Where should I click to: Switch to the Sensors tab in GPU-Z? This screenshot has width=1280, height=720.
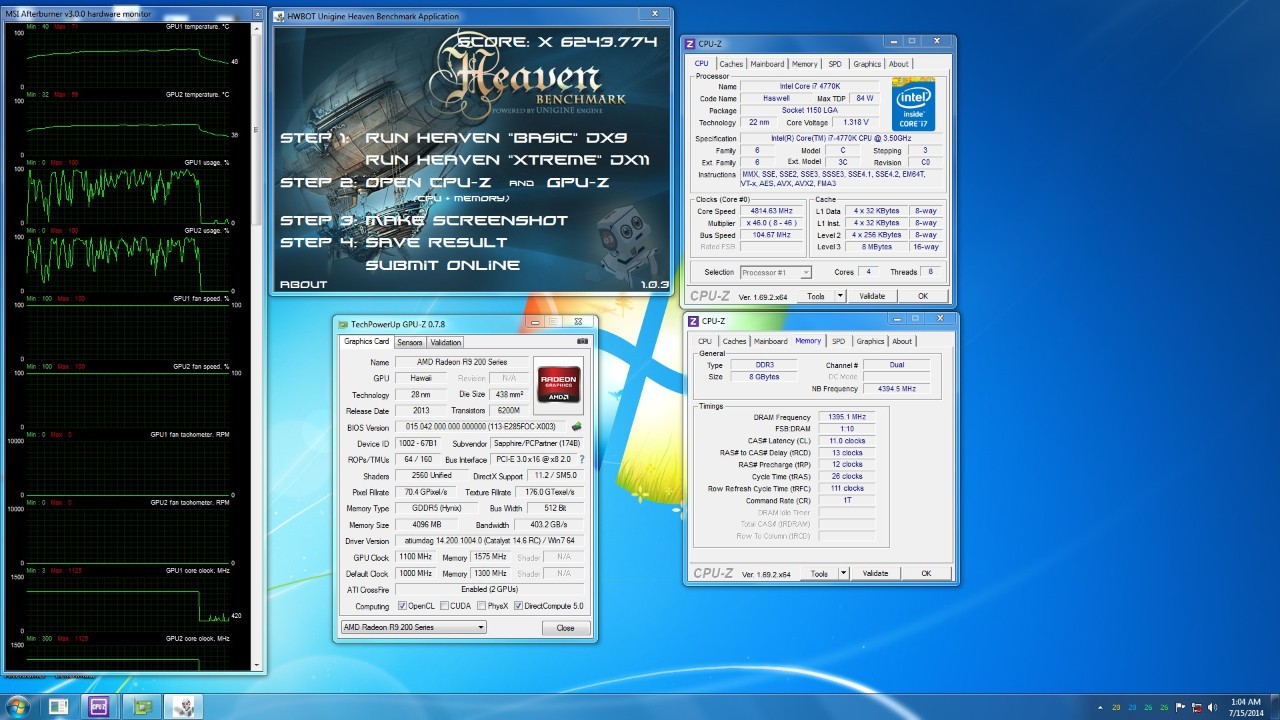(410, 342)
